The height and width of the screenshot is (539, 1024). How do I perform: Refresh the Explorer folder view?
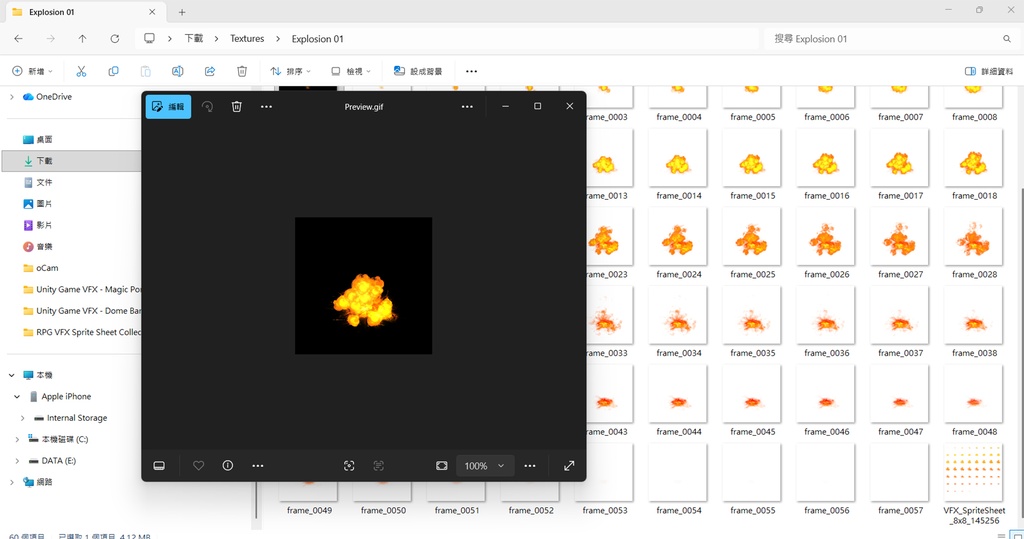pos(114,39)
